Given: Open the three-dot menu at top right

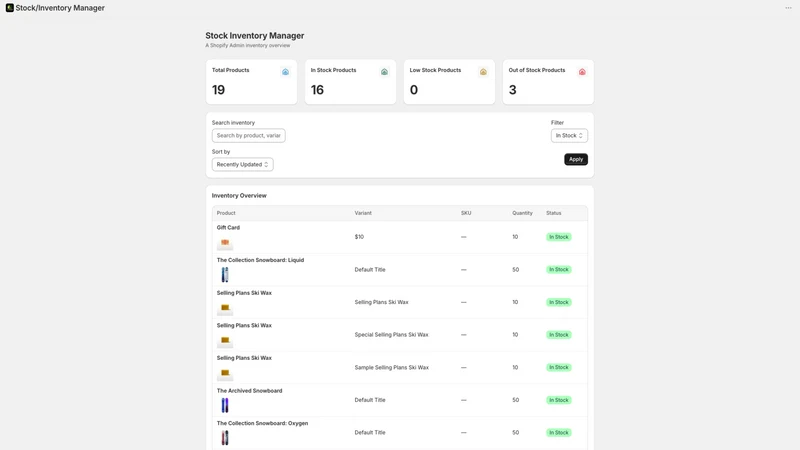Looking at the screenshot, I should [x=788, y=8].
